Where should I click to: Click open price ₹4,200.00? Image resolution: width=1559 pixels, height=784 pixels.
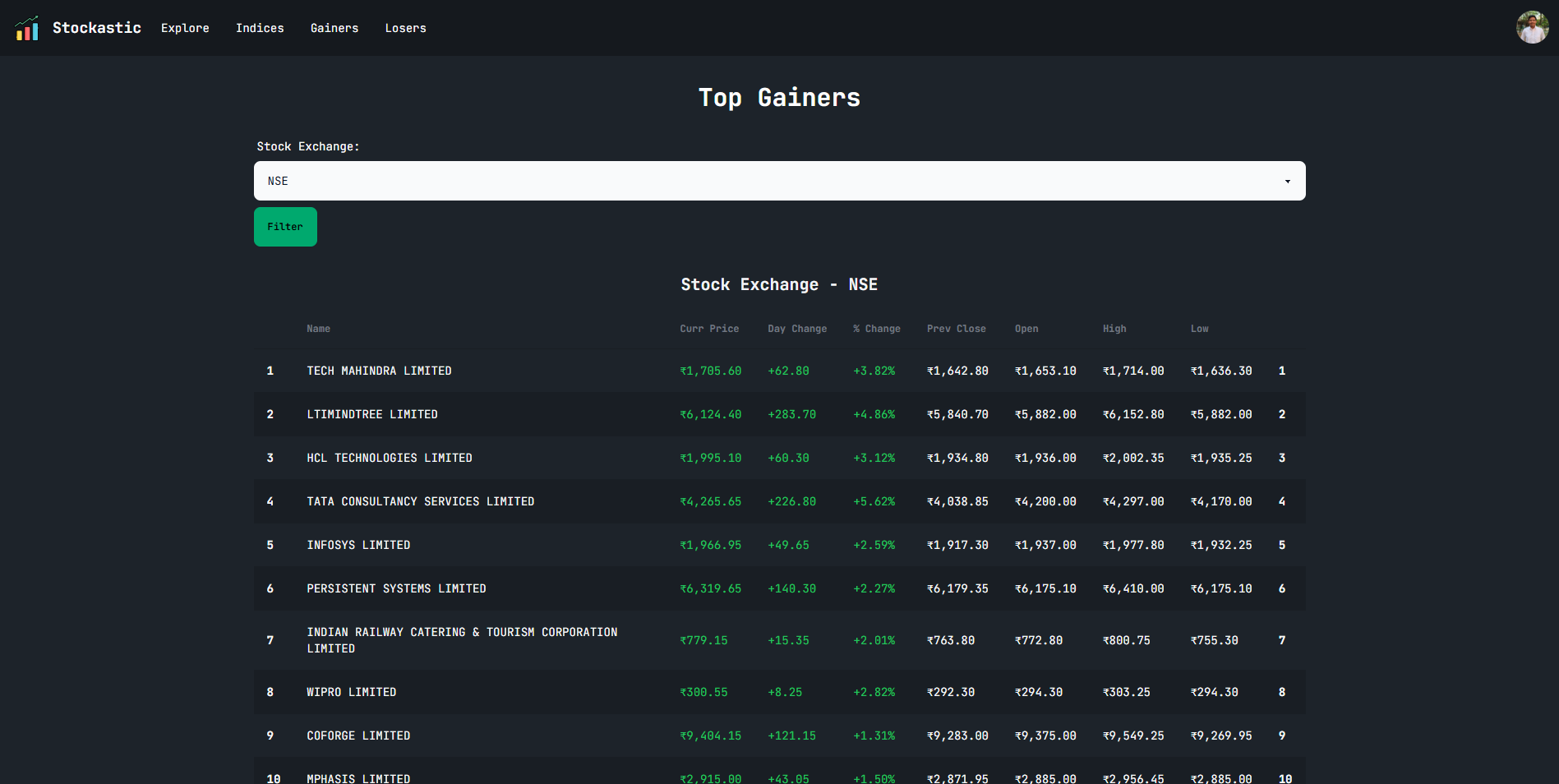pyautogui.click(x=1046, y=501)
